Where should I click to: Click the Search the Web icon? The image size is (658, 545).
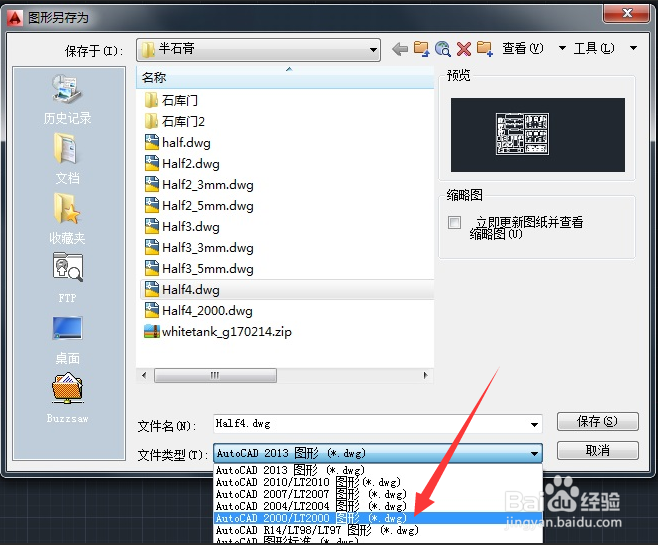click(443, 49)
